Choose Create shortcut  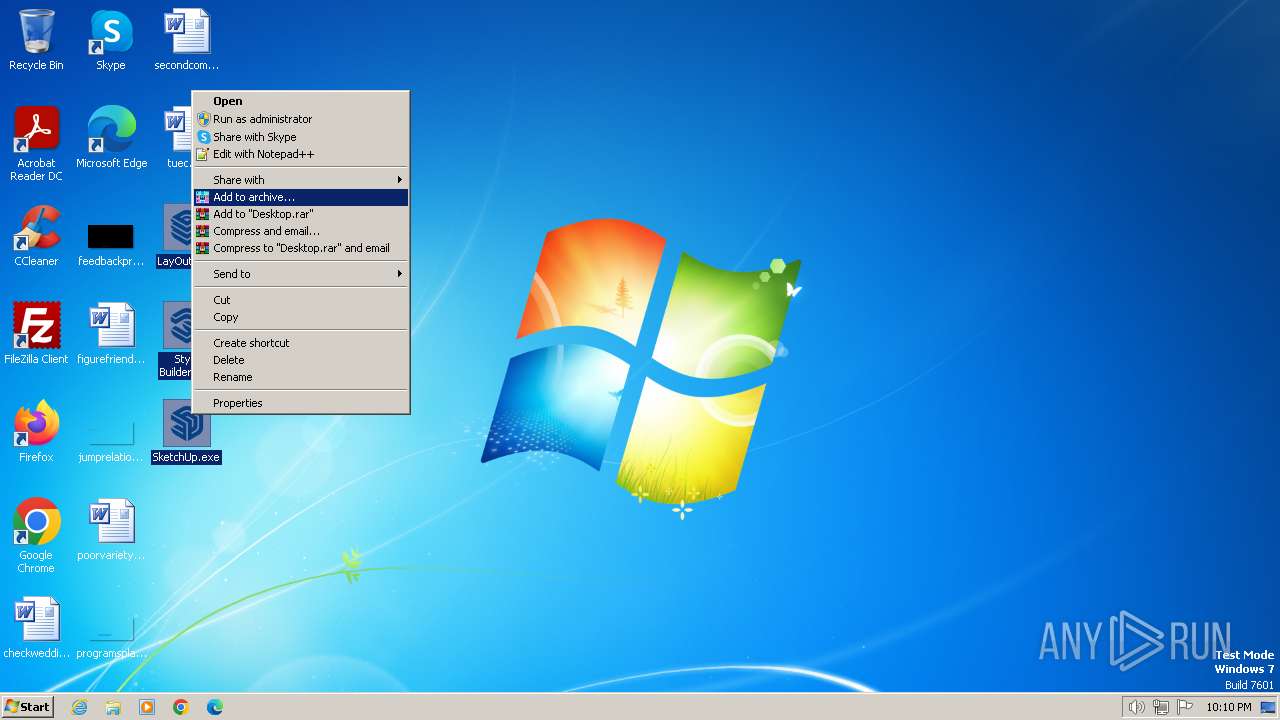301,343
